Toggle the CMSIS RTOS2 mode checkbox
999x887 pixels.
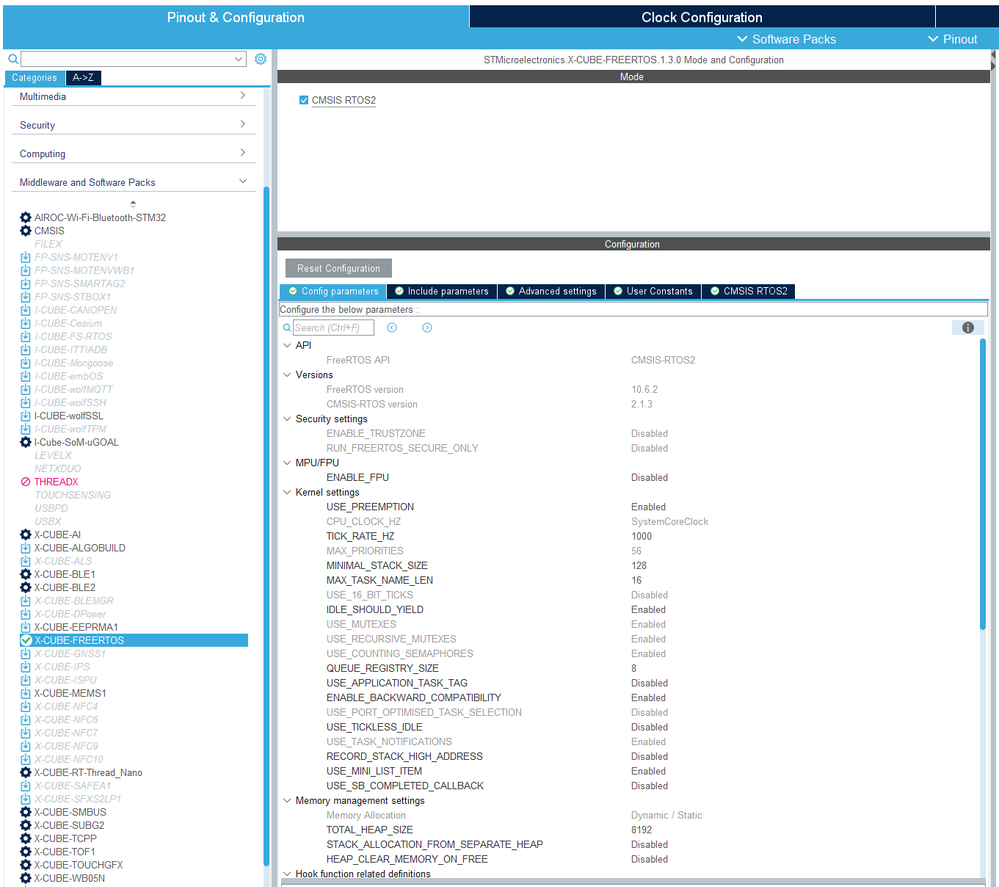[x=304, y=100]
